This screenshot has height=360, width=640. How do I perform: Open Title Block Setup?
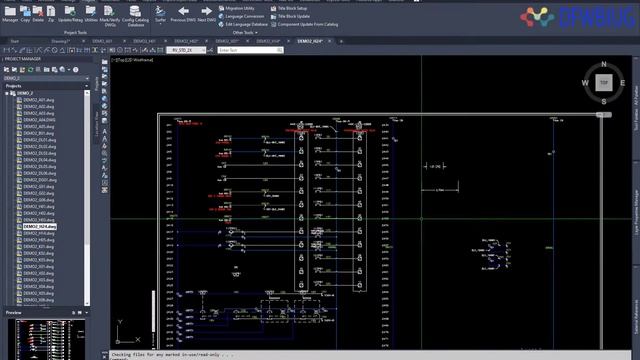289,8
